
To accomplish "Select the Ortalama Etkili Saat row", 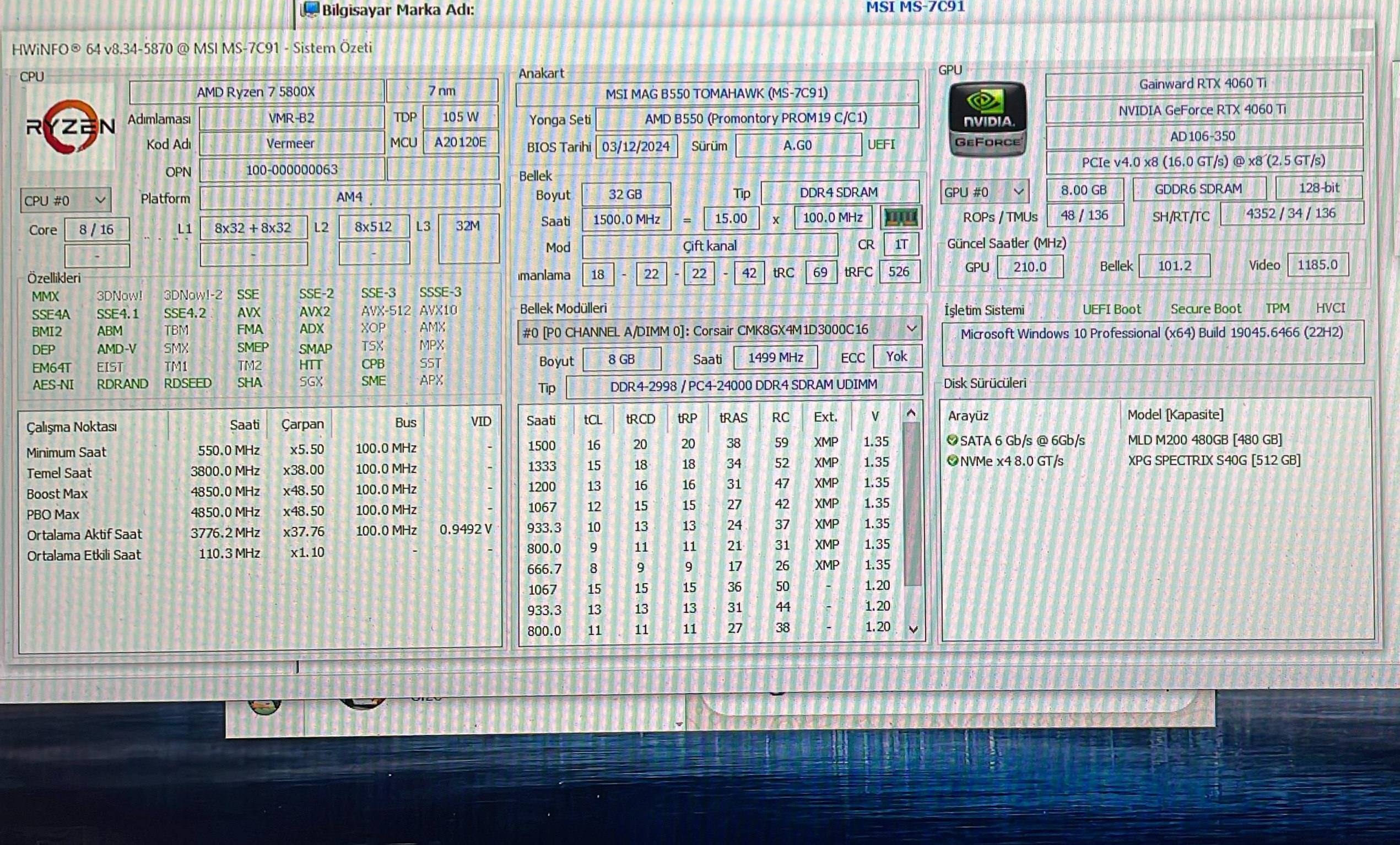I will click(x=259, y=553).
